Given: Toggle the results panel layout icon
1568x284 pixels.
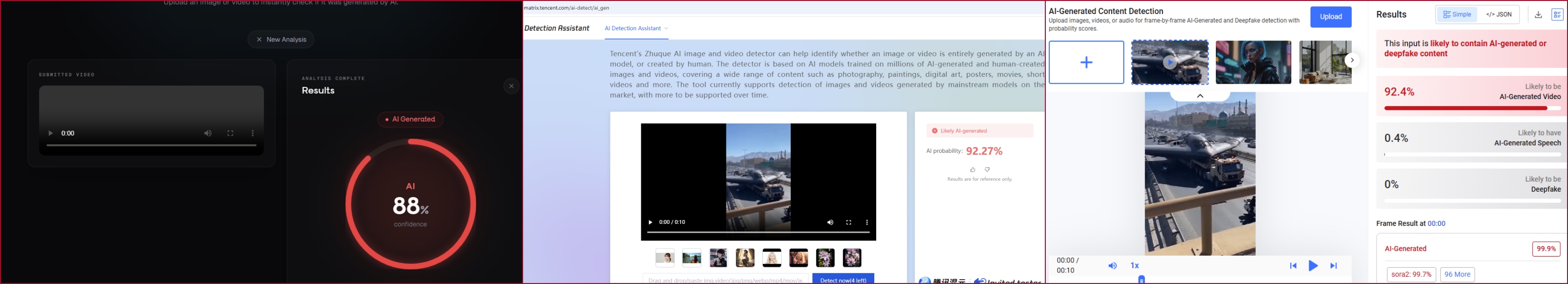Looking at the screenshot, I should 1557,15.
